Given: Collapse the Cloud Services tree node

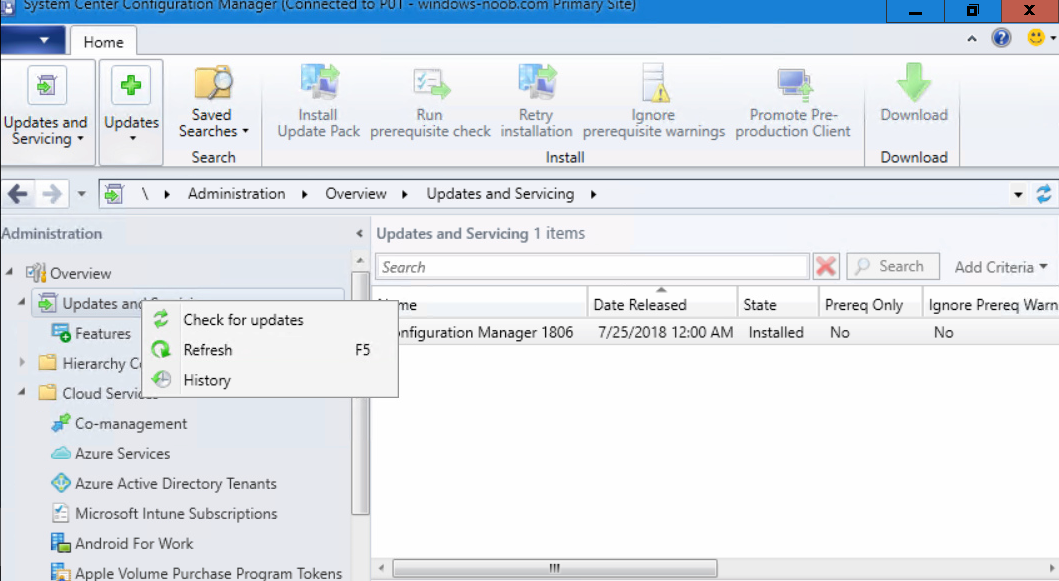Looking at the screenshot, I should [22, 392].
